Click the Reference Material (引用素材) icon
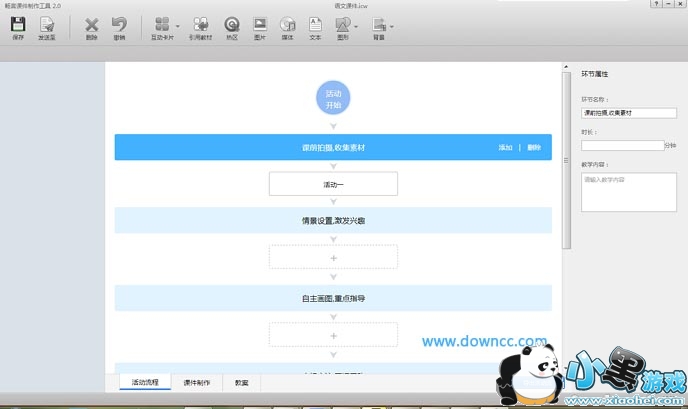 [x=201, y=24]
